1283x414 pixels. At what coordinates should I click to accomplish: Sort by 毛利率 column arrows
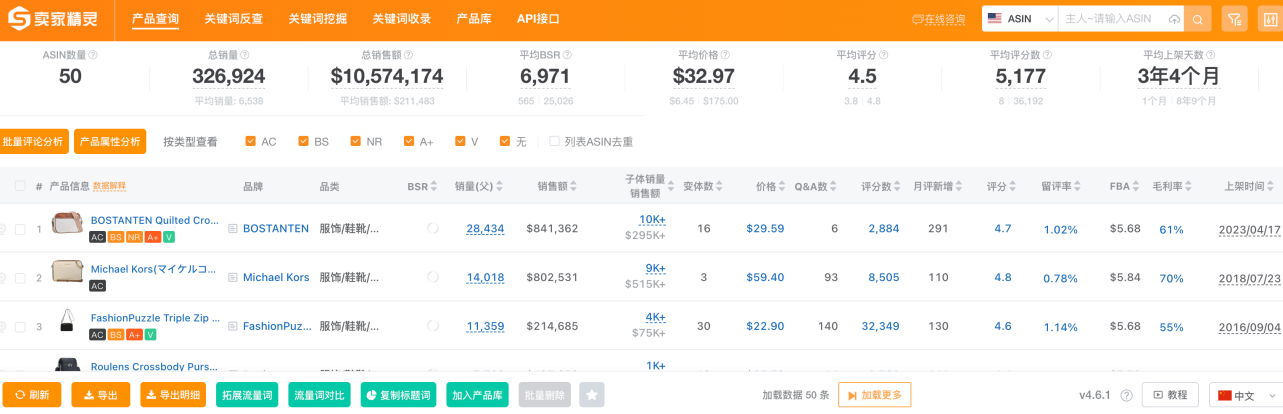(x=1190, y=187)
